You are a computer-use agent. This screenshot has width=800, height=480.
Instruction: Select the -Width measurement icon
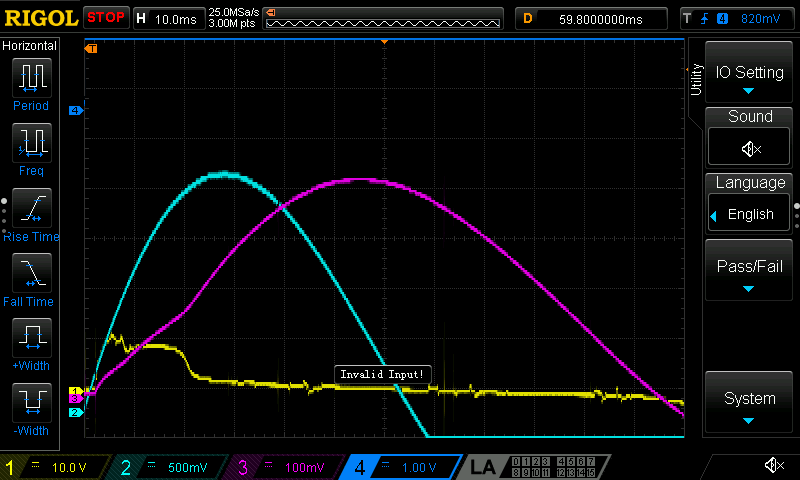click(x=30, y=403)
